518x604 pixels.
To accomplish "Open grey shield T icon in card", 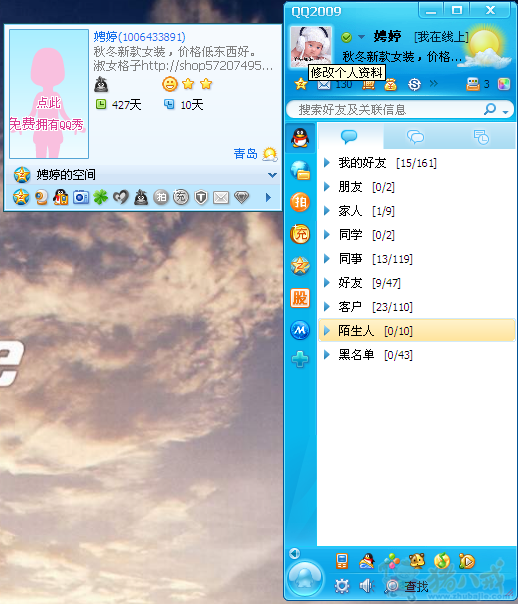I will pyautogui.click(x=201, y=197).
